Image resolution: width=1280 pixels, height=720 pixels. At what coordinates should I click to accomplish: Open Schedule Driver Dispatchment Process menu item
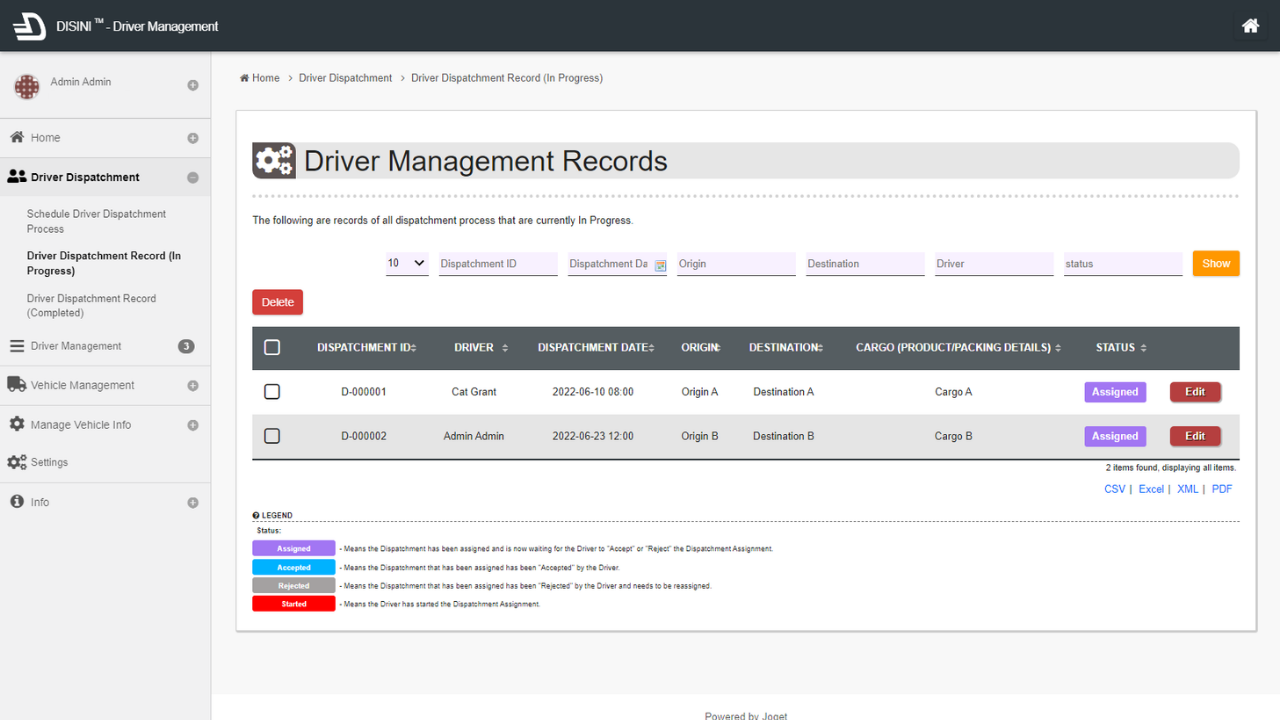click(96, 221)
